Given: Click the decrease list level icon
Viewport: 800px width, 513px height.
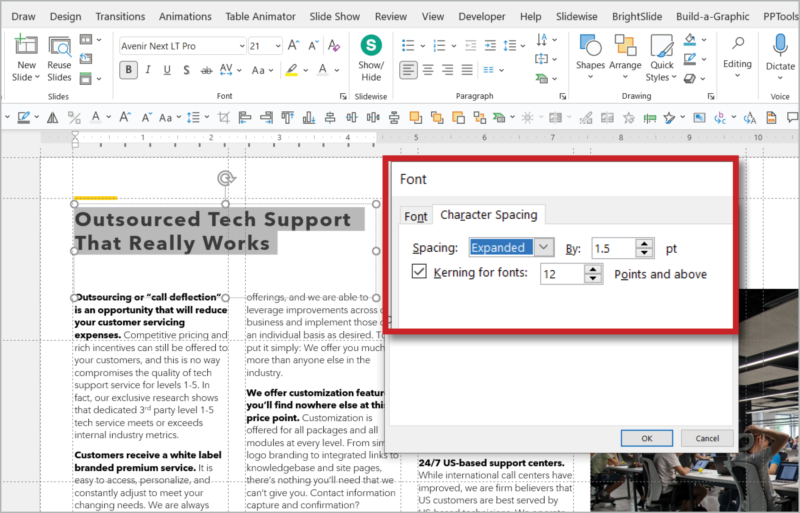Looking at the screenshot, I should click(x=470, y=46).
